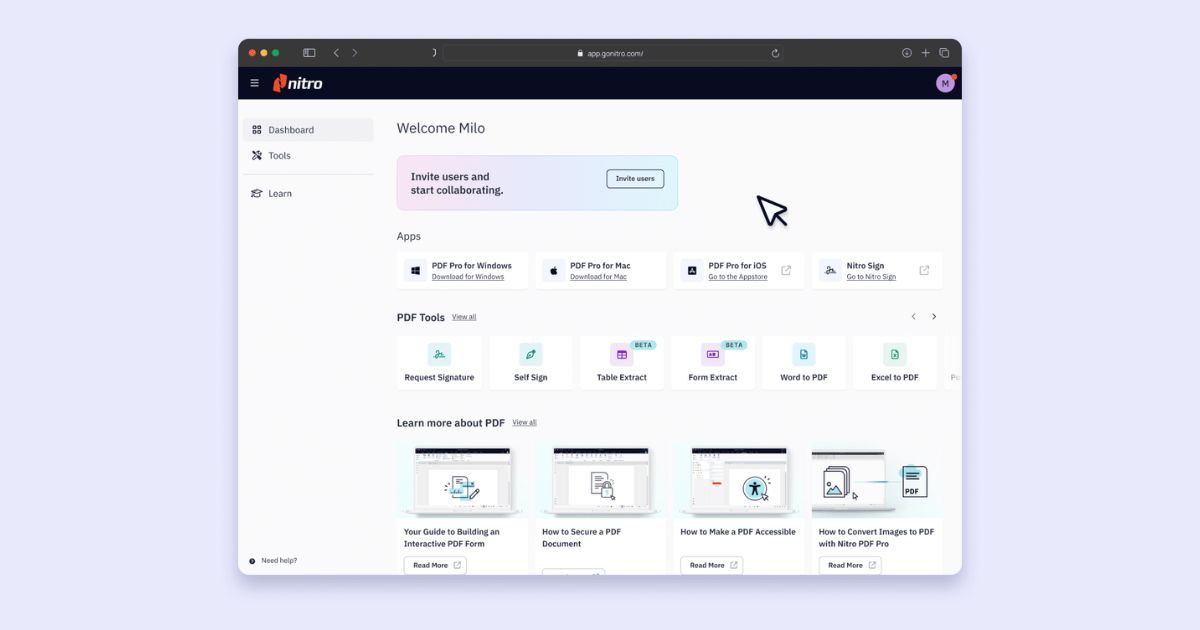Launch the Table Extract beta tool
The height and width of the screenshot is (630, 1200).
622,362
